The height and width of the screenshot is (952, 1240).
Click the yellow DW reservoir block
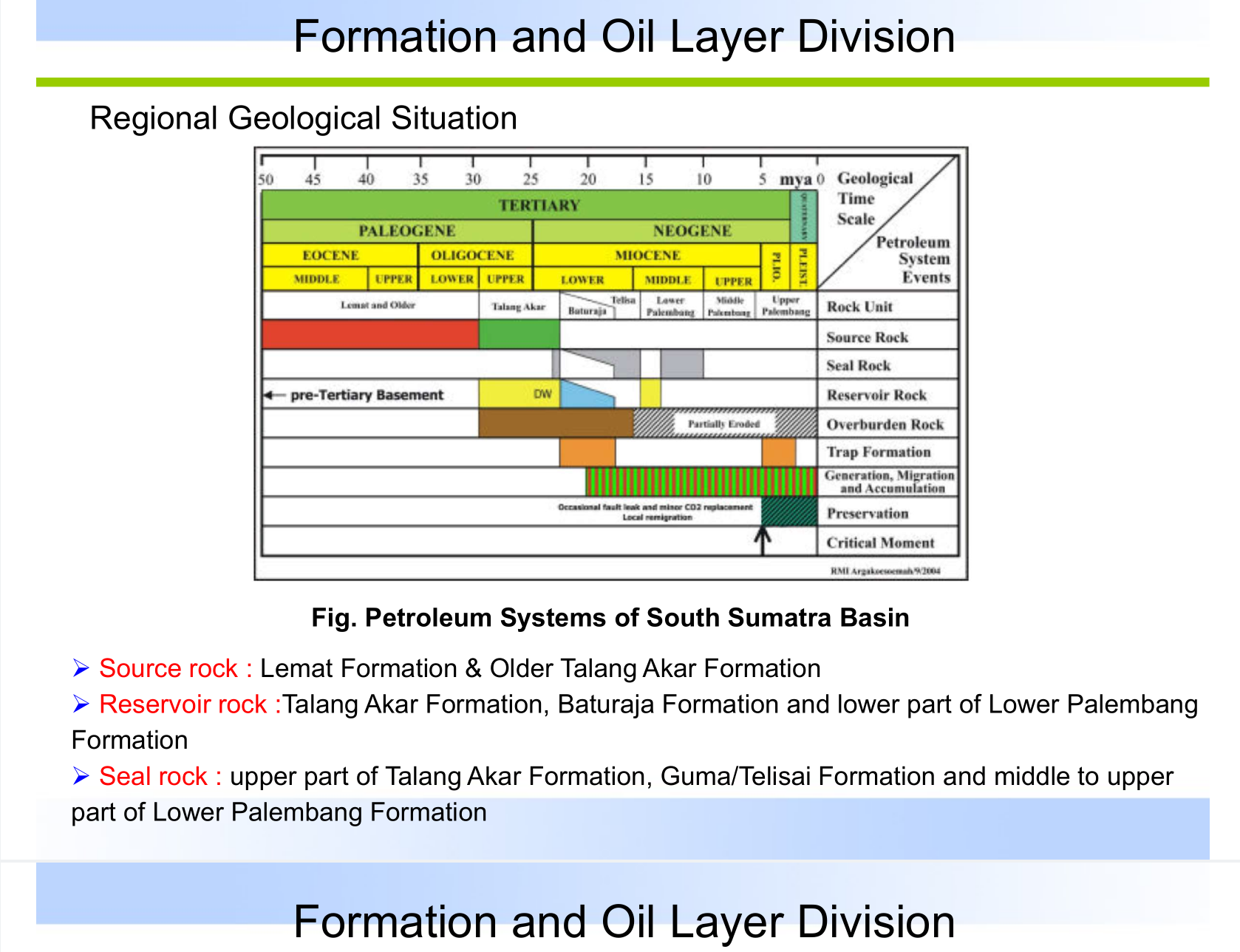coord(519,394)
